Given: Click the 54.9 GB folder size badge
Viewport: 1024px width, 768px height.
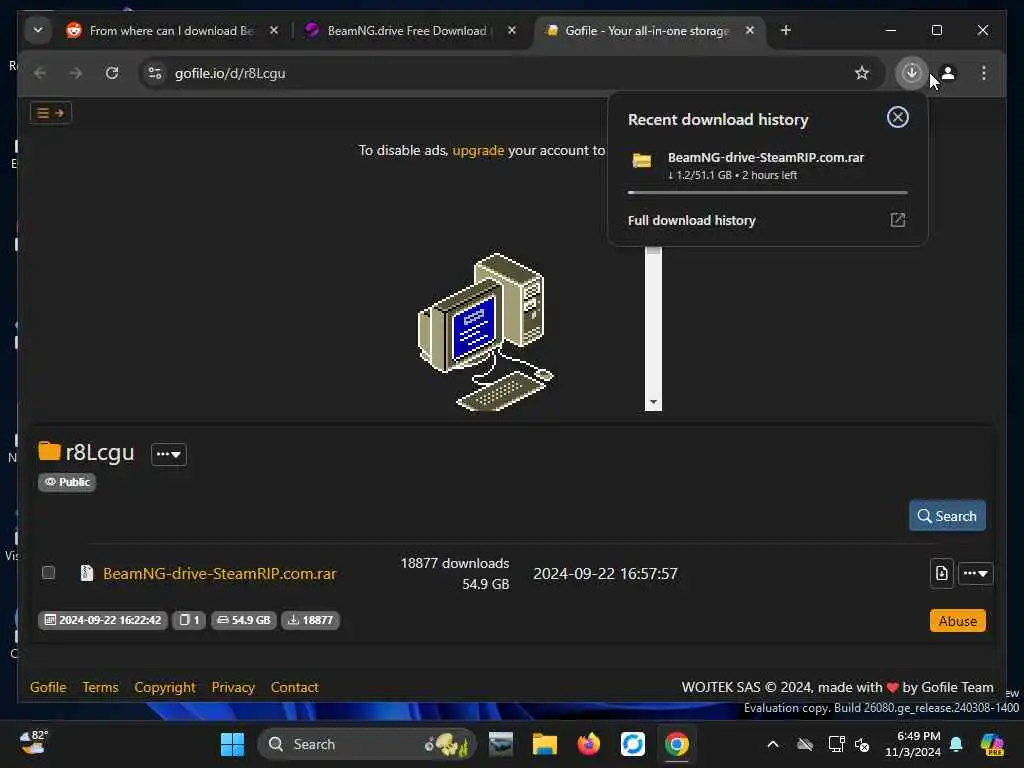Looking at the screenshot, I should tap(244, 620).
